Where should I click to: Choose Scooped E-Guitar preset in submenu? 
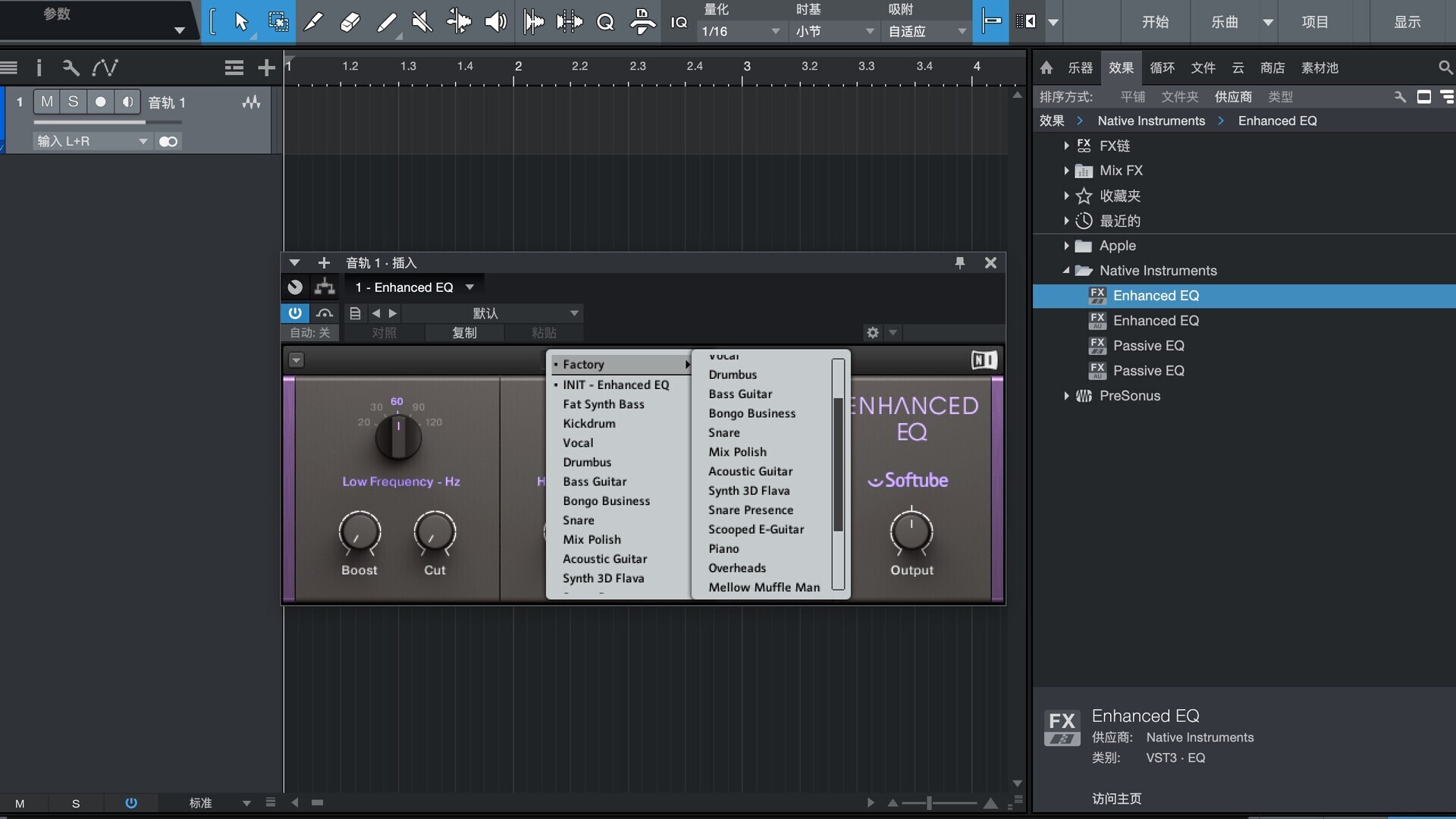(756, 529)
